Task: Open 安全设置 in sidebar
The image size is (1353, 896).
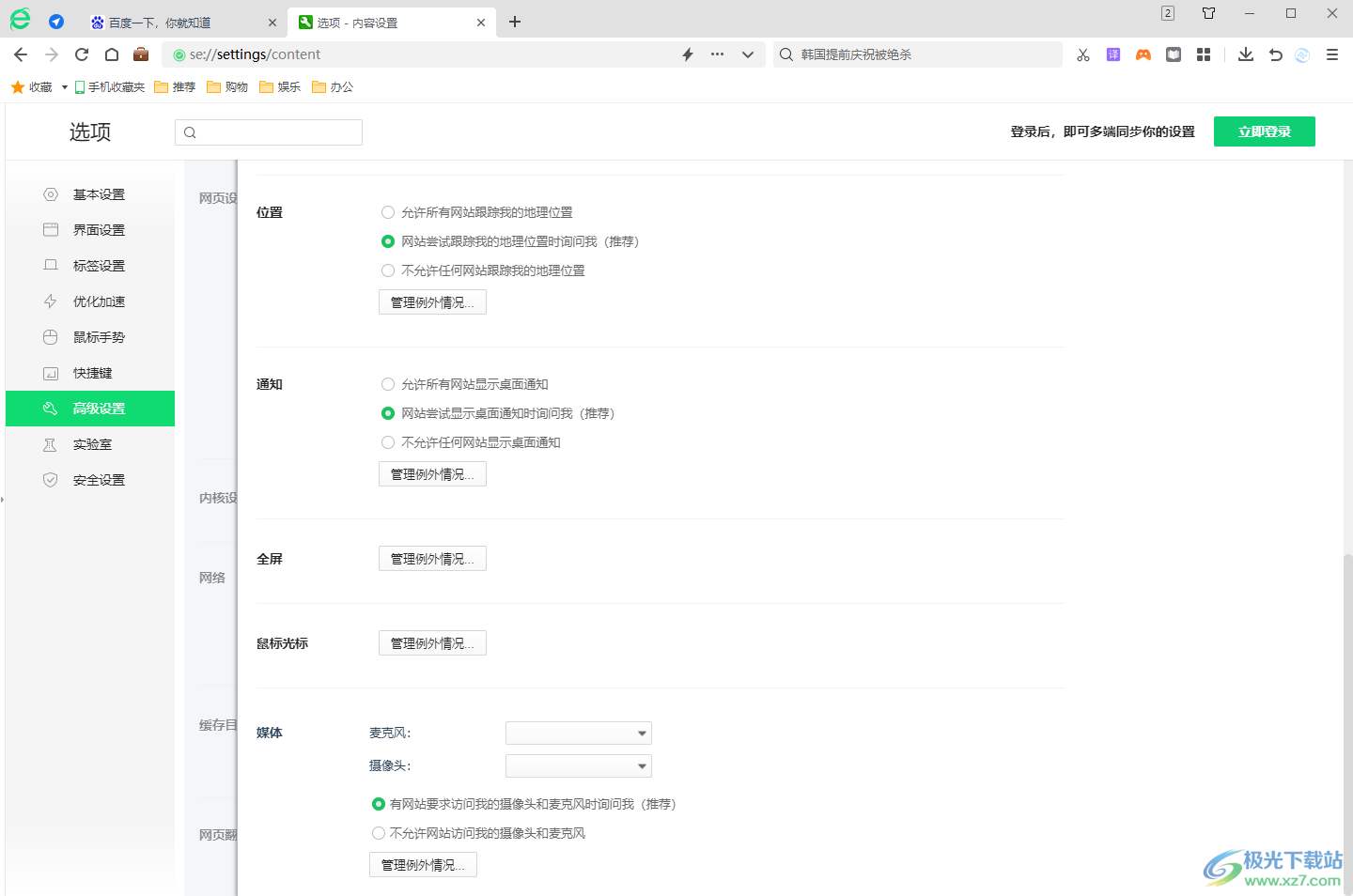Action: [90, 480]
